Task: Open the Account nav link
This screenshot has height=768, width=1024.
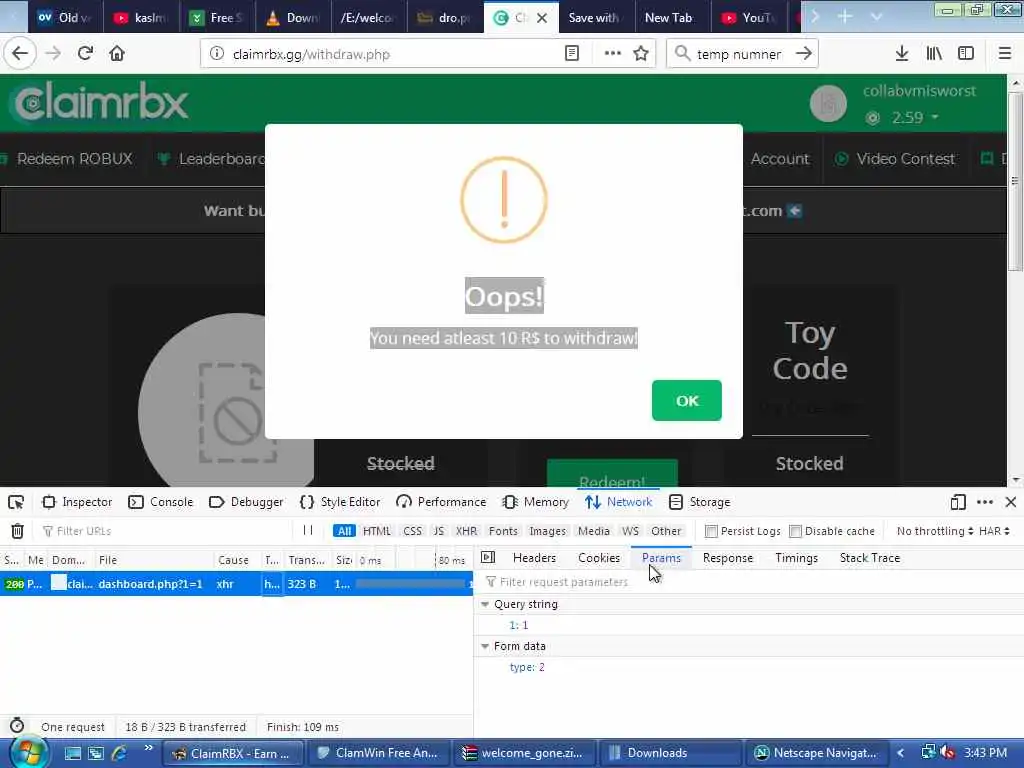Action: pyautogui.click(x=780, y=159)
